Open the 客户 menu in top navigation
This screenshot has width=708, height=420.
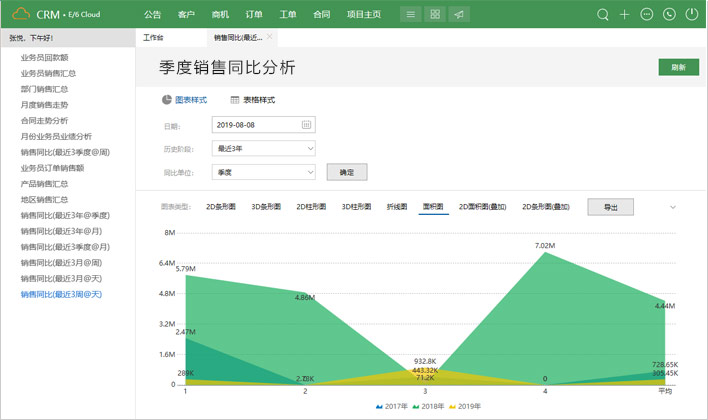[x=186, y=15]
